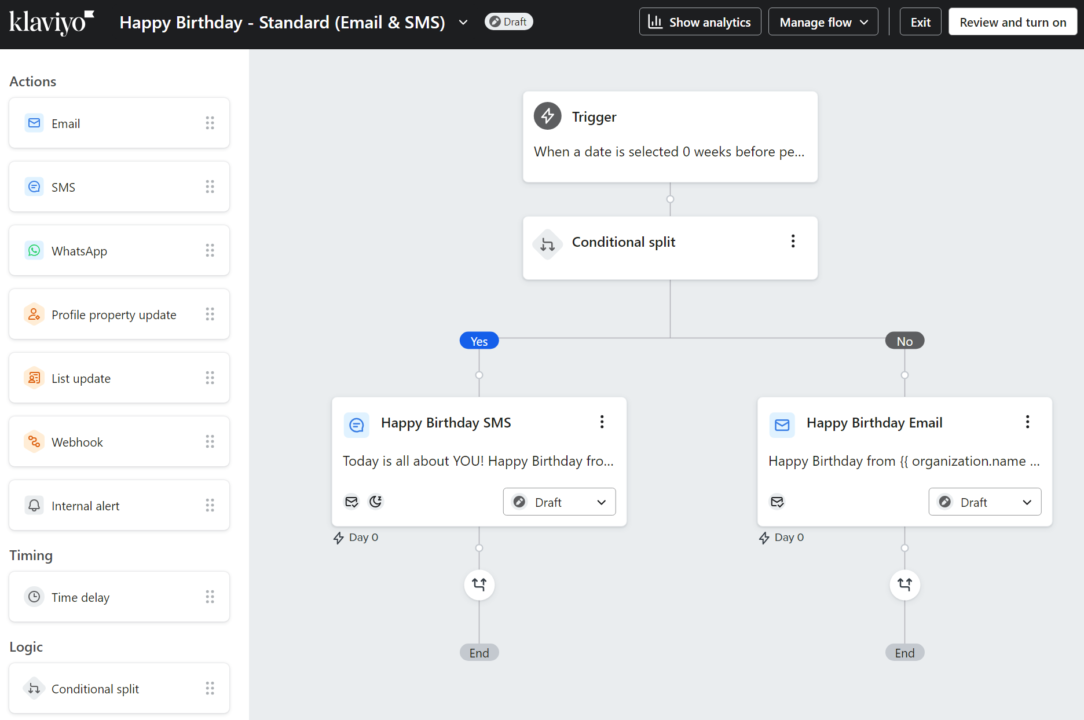Image resolution: width=1084 pixels, height=720 pixels.
Task: Open the Draft status dropdown on Happy Birthday SMS
Action: [x=558, y=501]
